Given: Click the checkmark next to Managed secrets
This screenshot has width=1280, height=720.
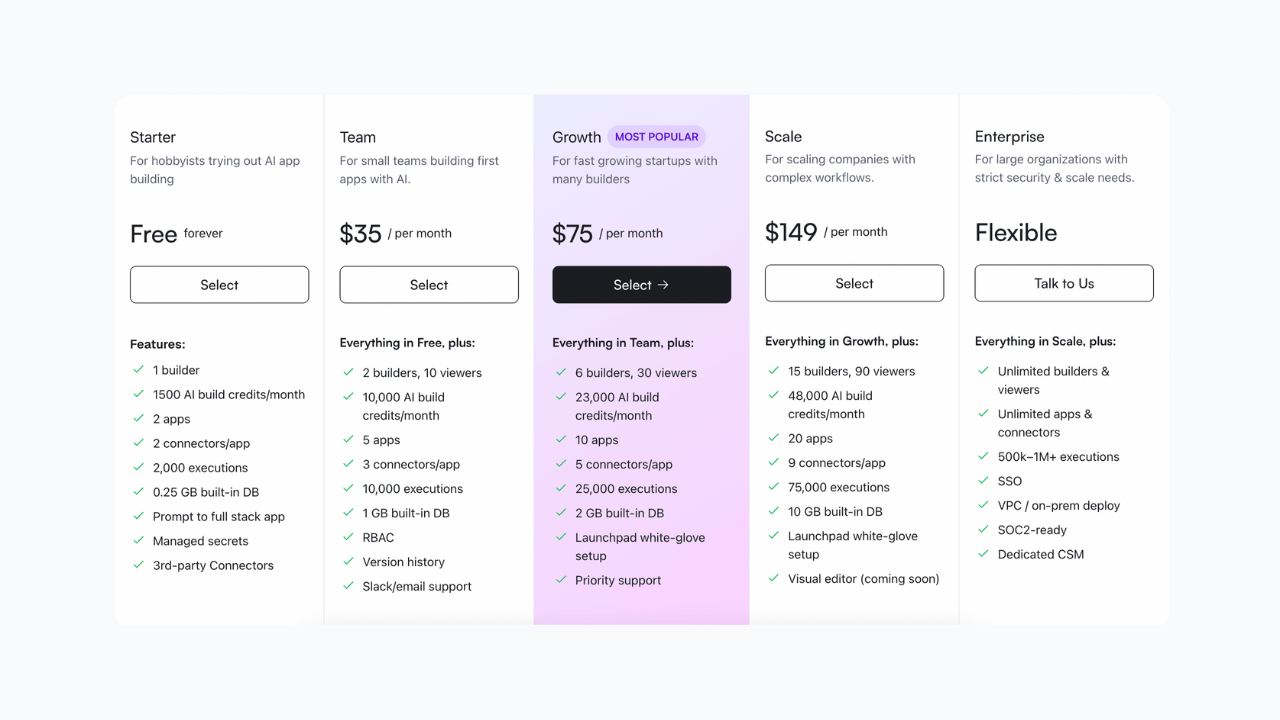Looking at the screenshot, I should click(x=139, y=541).
